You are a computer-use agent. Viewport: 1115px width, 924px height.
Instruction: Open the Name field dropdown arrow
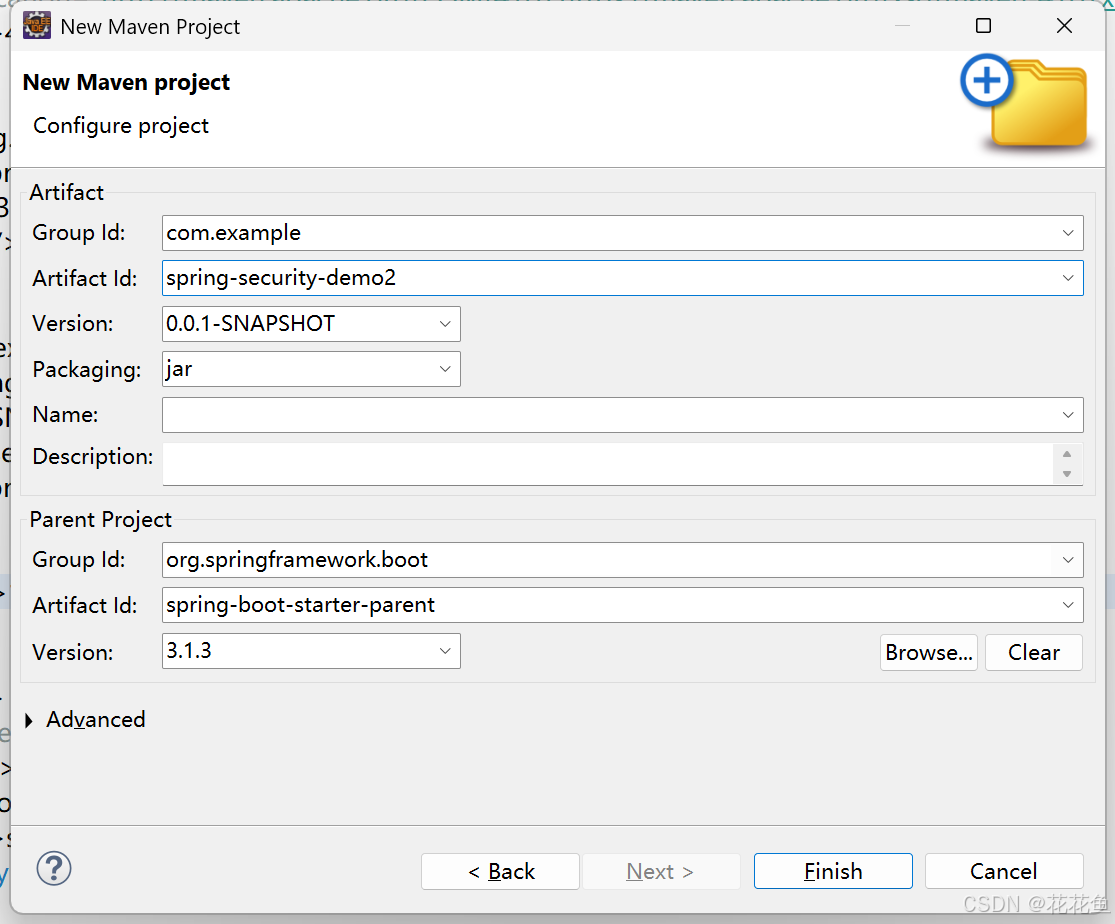(x=1067, y=415)
